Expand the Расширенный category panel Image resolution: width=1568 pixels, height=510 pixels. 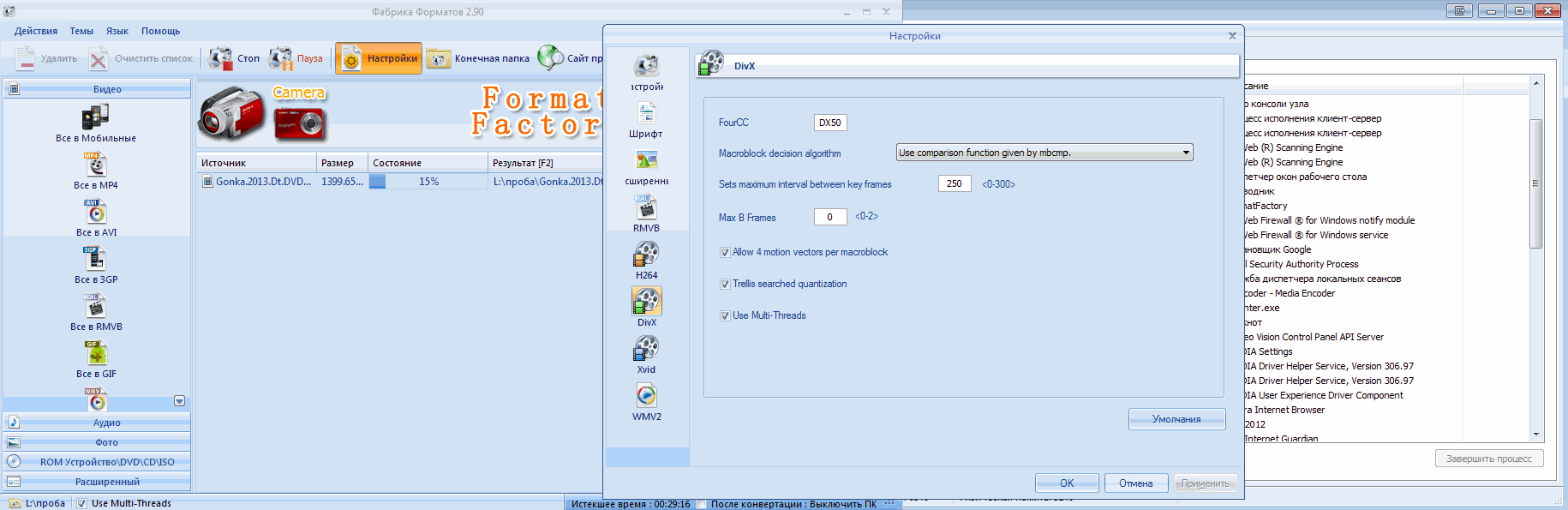pos(97,482)
